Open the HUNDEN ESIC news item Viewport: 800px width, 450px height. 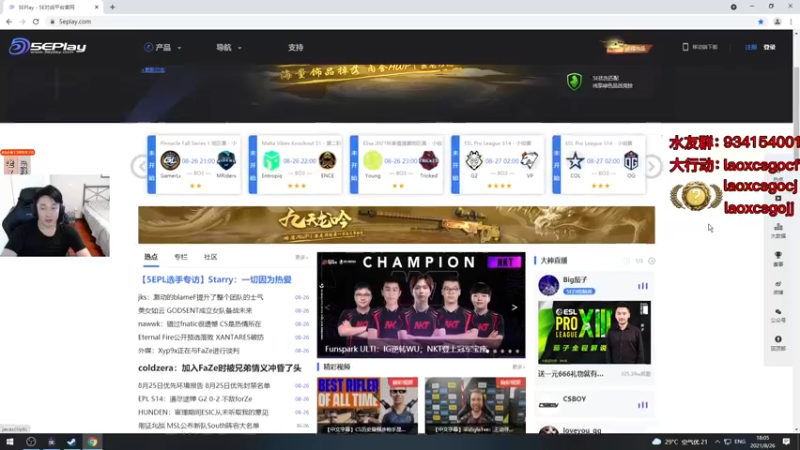pyautogui.click(x=203, y=412)
